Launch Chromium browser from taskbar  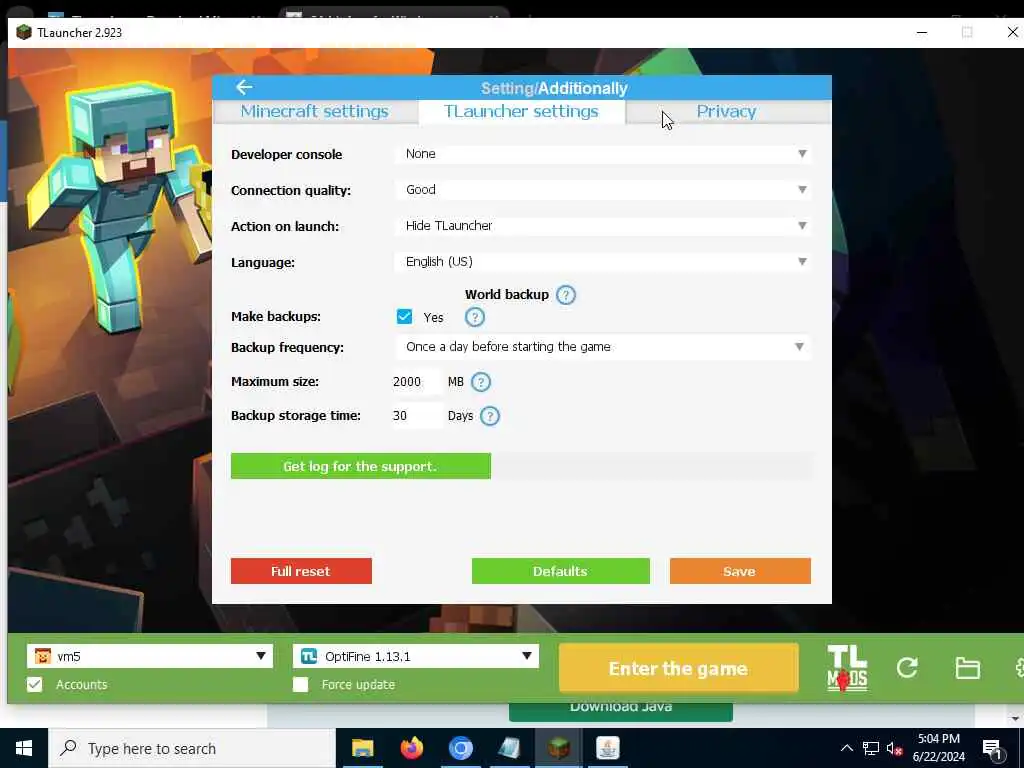pos(460,748)
